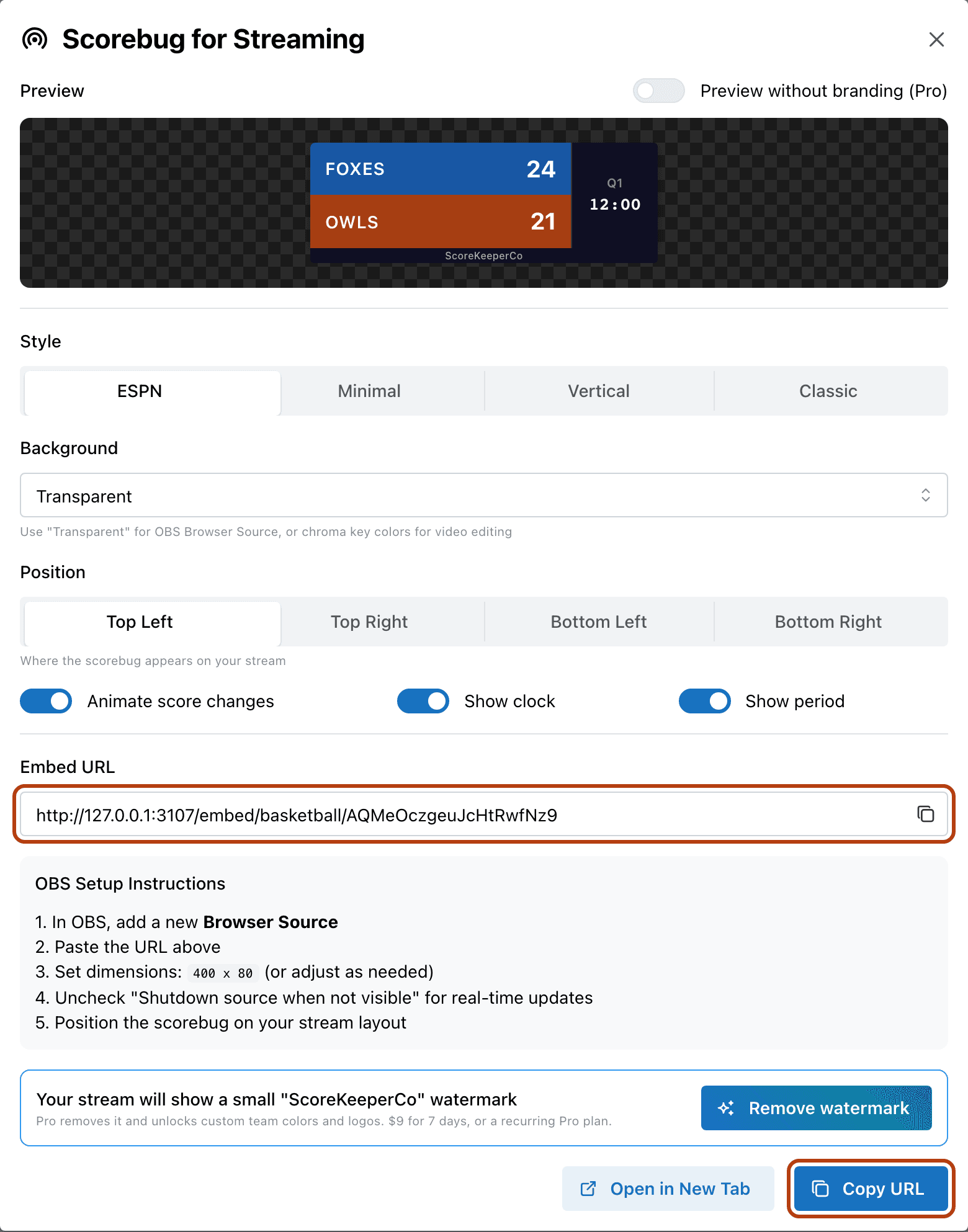
Task: Move scorebug to Bottom Right
Action: [x=828, y=622]
